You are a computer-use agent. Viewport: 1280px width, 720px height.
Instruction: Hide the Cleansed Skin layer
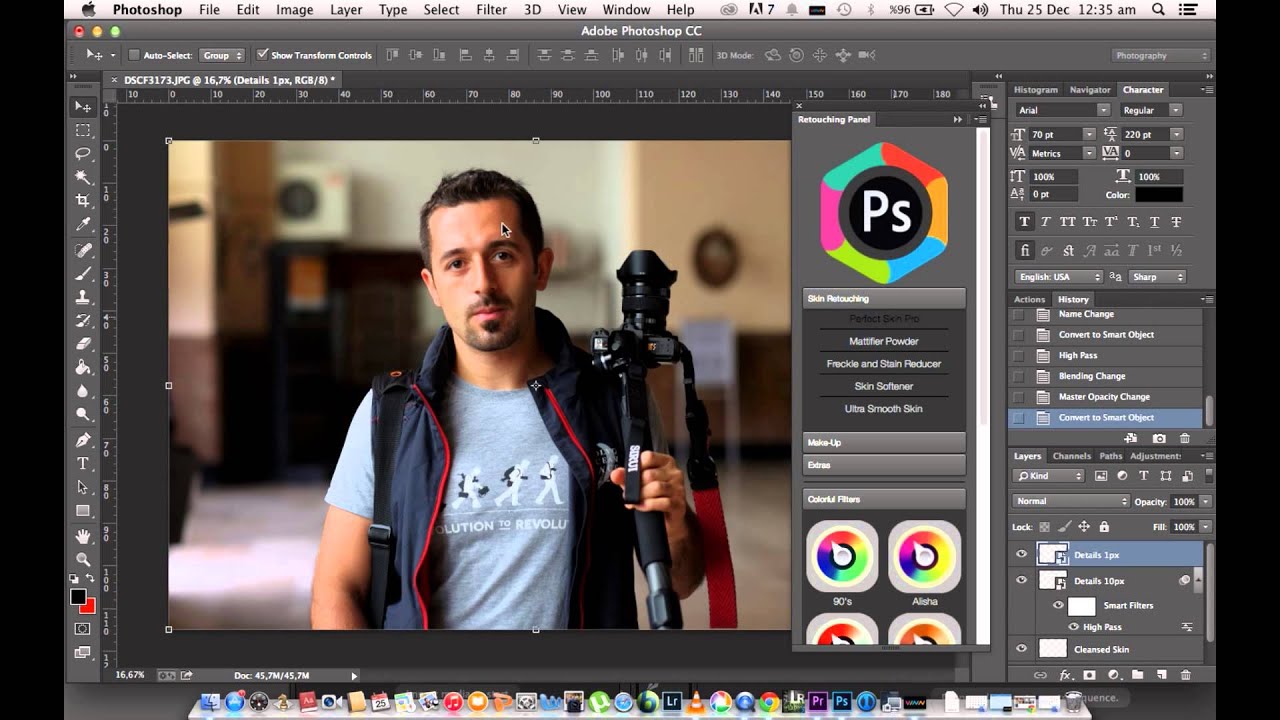click(x=1021, y=649)
